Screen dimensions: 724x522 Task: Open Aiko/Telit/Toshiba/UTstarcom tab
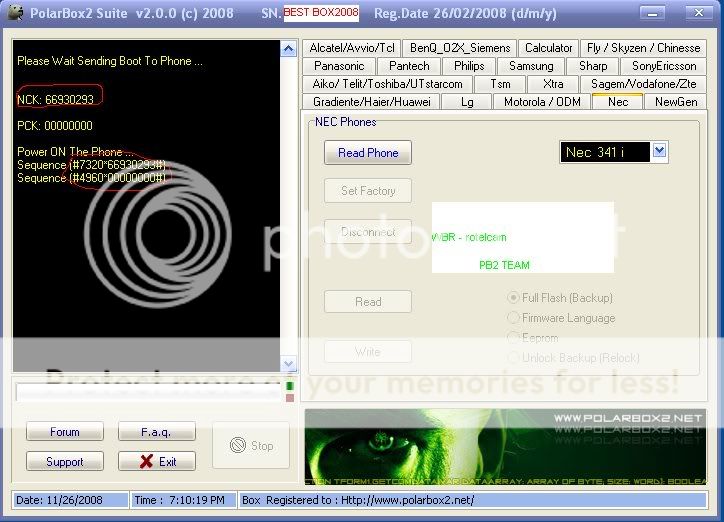tap(387, 84)
